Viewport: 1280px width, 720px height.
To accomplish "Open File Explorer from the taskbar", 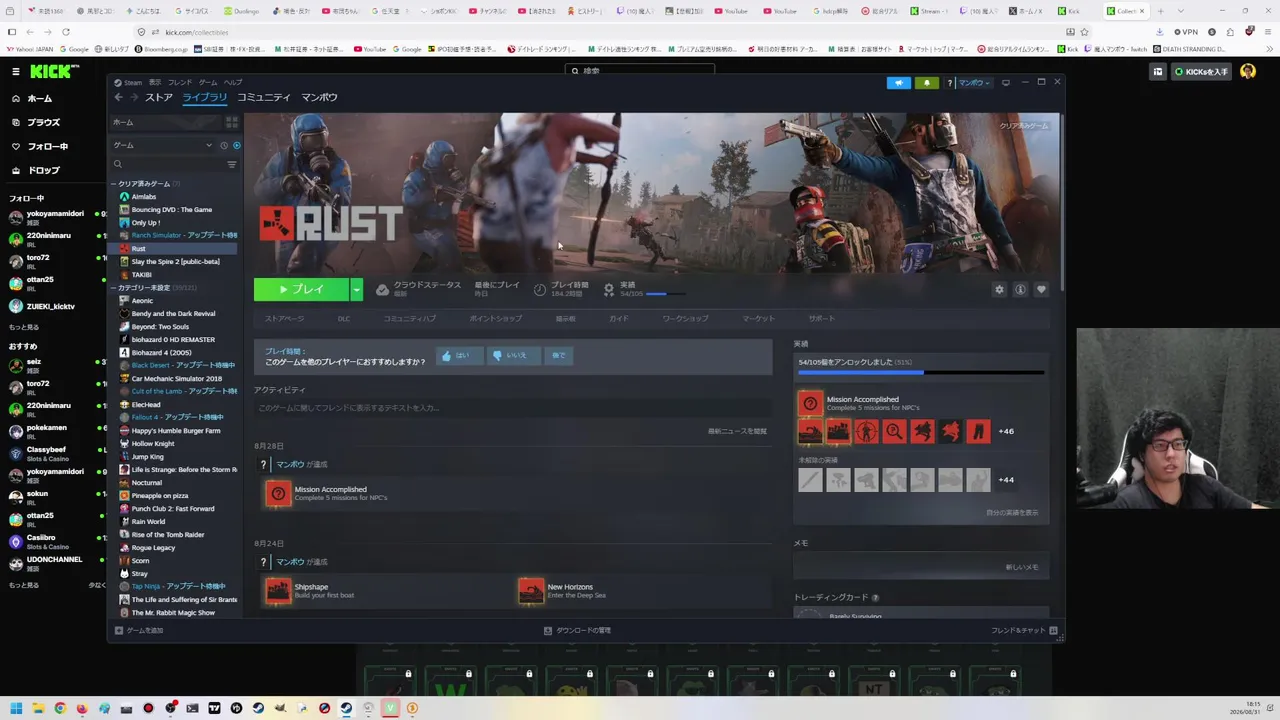I will click(x=38, y=709).
